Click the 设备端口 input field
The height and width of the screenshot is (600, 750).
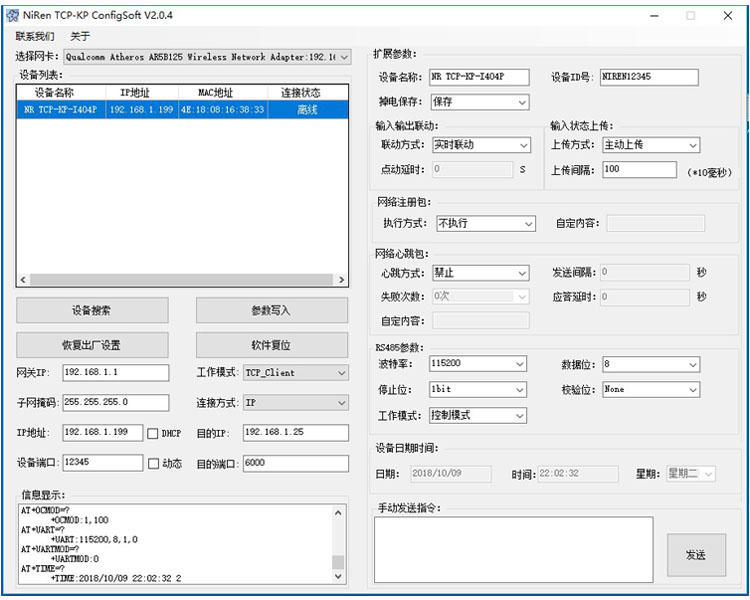click(102, 463)
